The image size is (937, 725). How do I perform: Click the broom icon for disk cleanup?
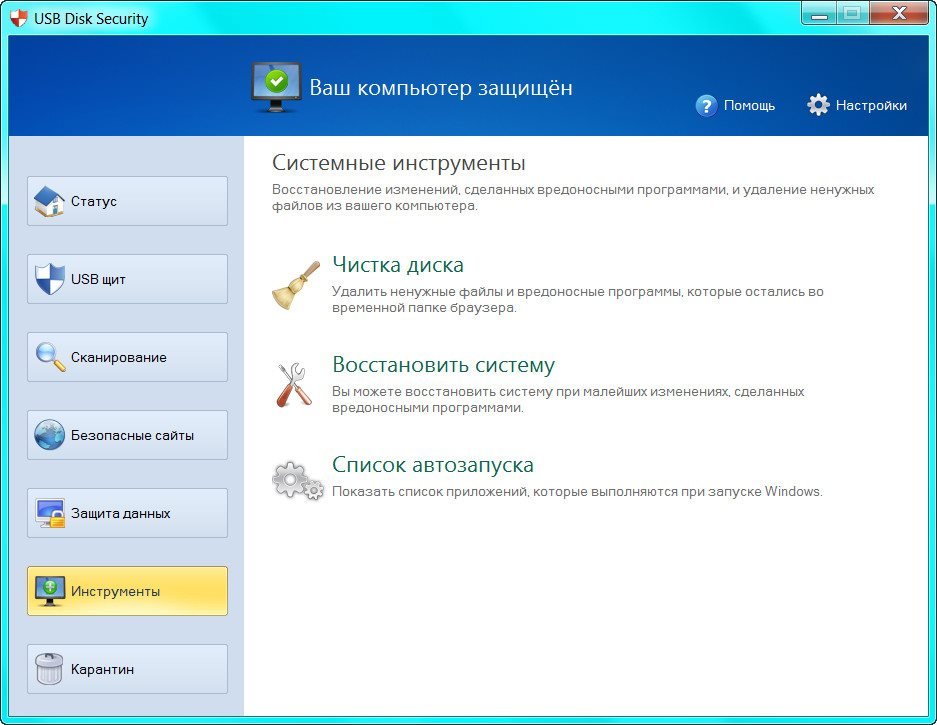click(296, 286)
